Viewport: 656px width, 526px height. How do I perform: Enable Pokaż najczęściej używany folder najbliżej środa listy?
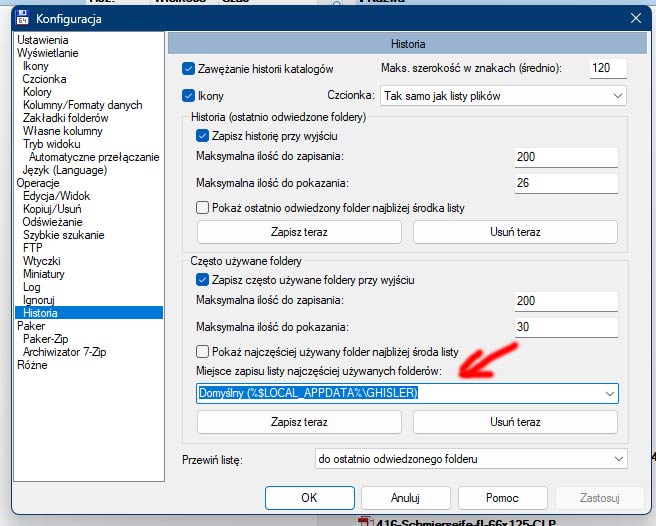click(202, 352)
